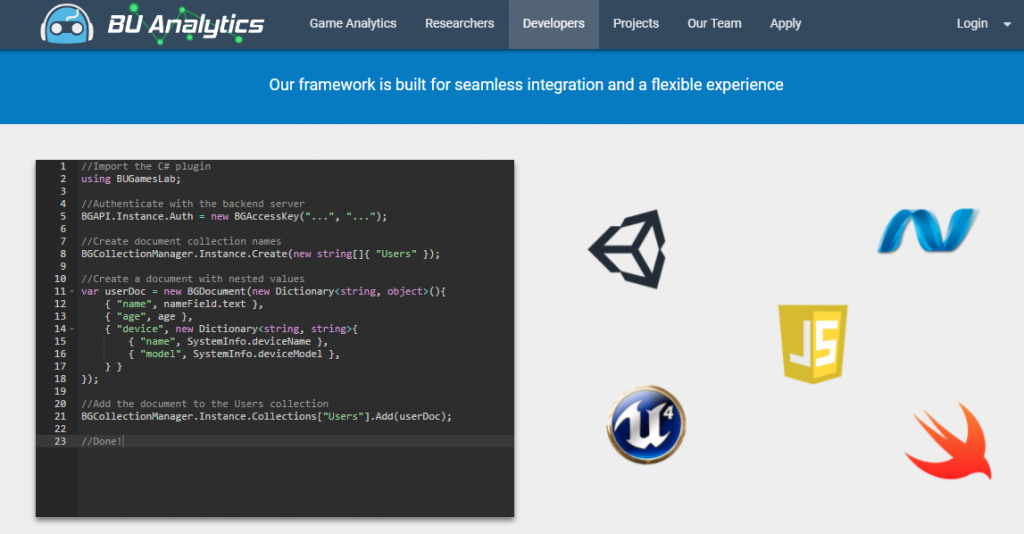Collapse code fold at line 11

pyautogui.click(x=72, y=292)
